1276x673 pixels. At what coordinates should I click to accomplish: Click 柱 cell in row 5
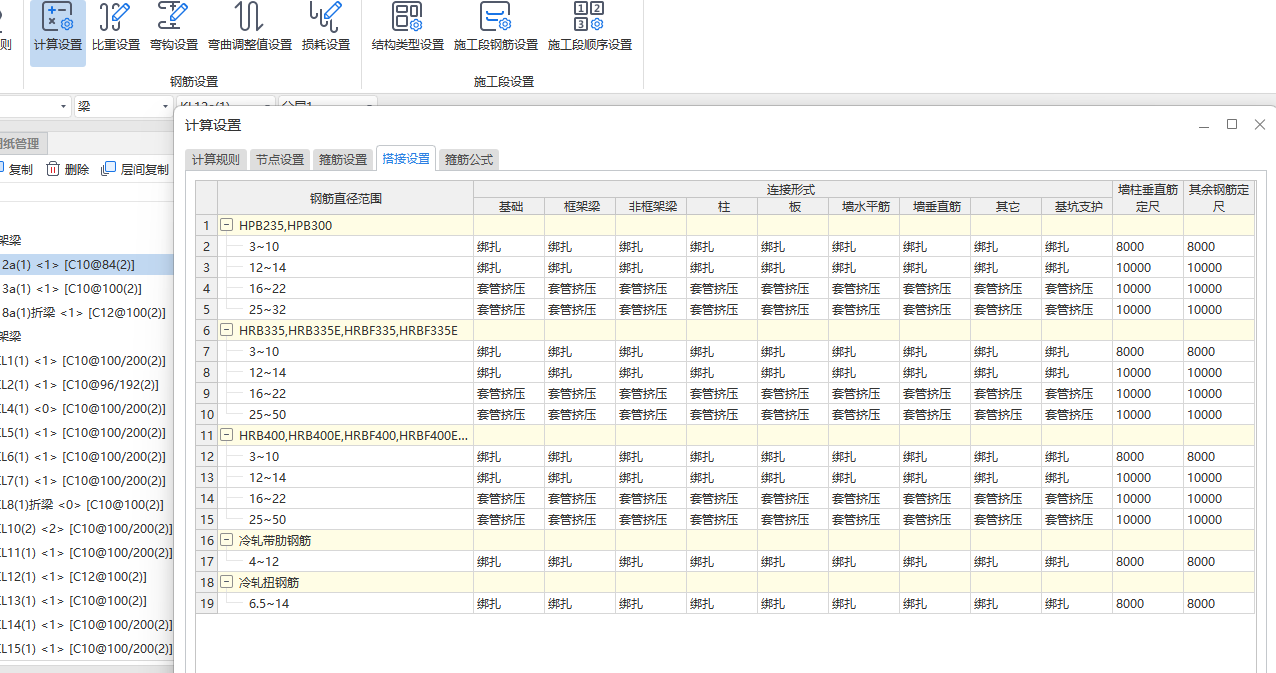(722, 310)
